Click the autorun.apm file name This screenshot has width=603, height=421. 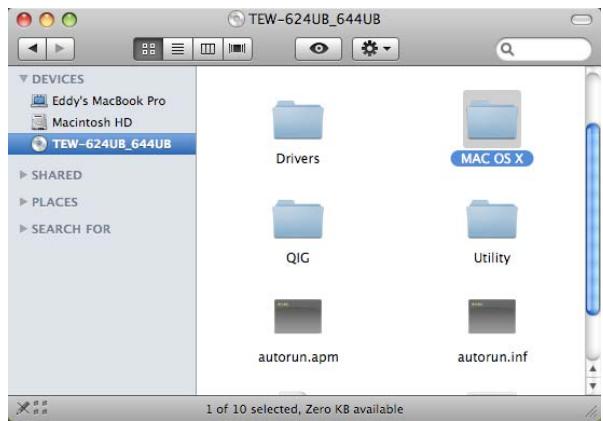[x=298, y=357]
